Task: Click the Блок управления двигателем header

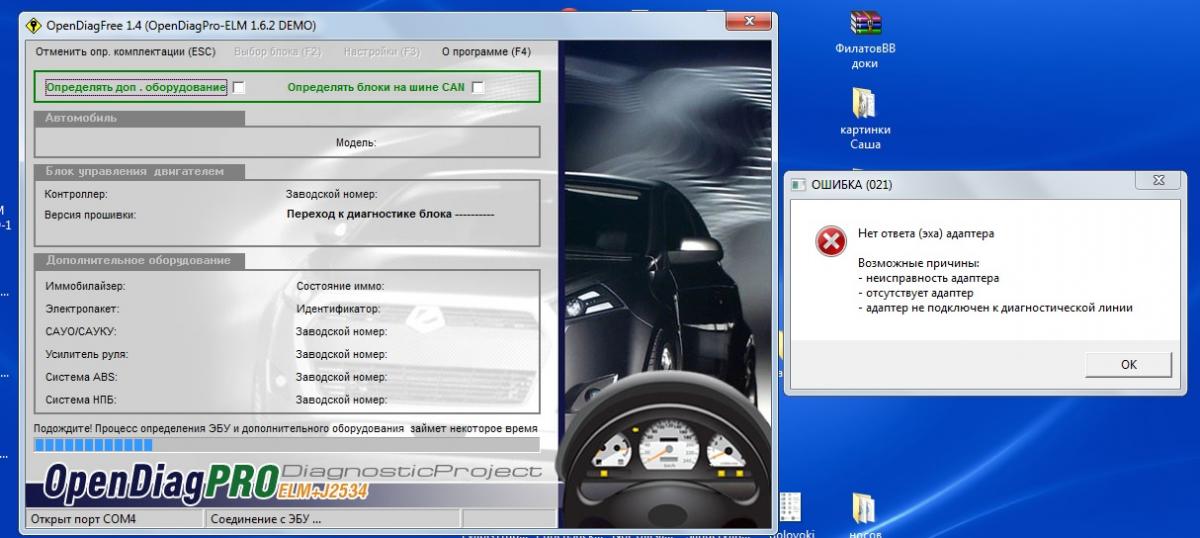Action: point(139,171)
